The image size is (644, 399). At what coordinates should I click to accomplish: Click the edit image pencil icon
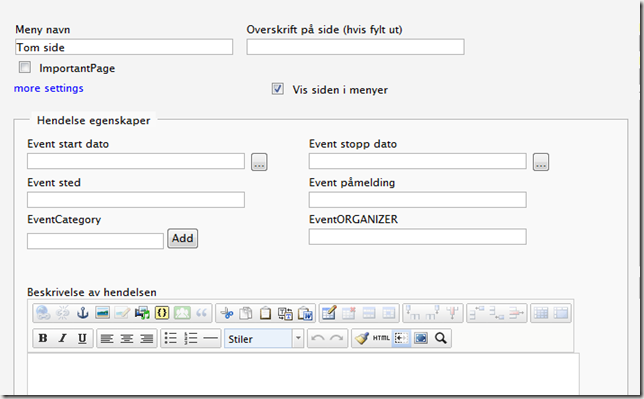[x=122, y=313]
